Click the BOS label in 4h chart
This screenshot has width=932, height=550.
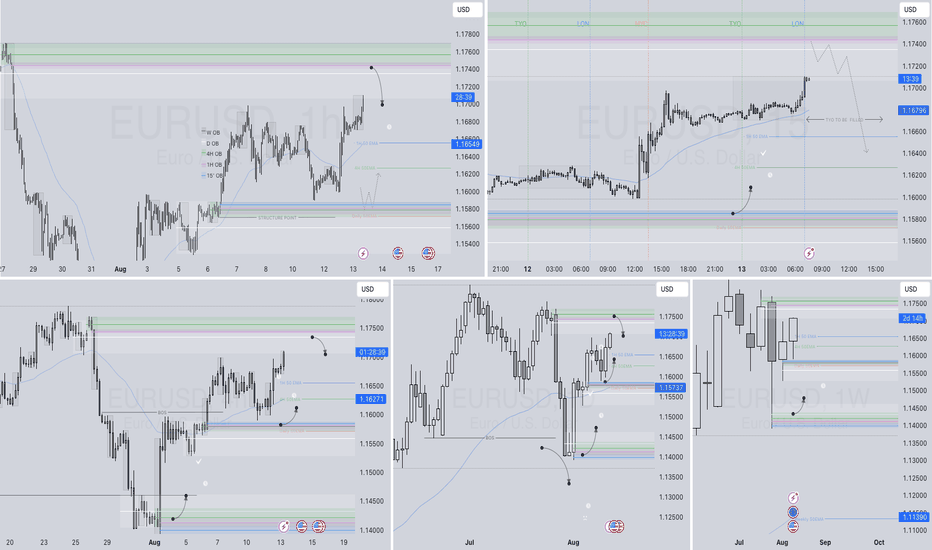click(162, 412)
